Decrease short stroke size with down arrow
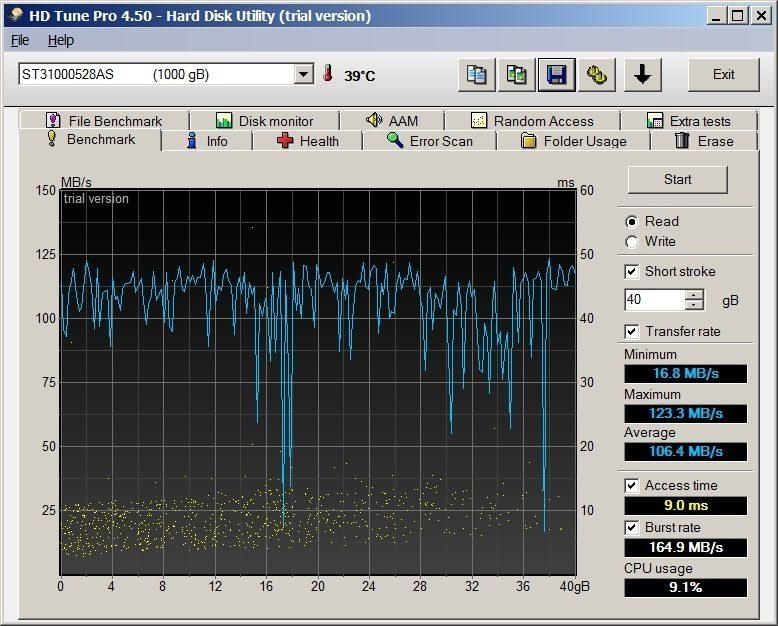This screenshot has height=626, width=778. 694,305
